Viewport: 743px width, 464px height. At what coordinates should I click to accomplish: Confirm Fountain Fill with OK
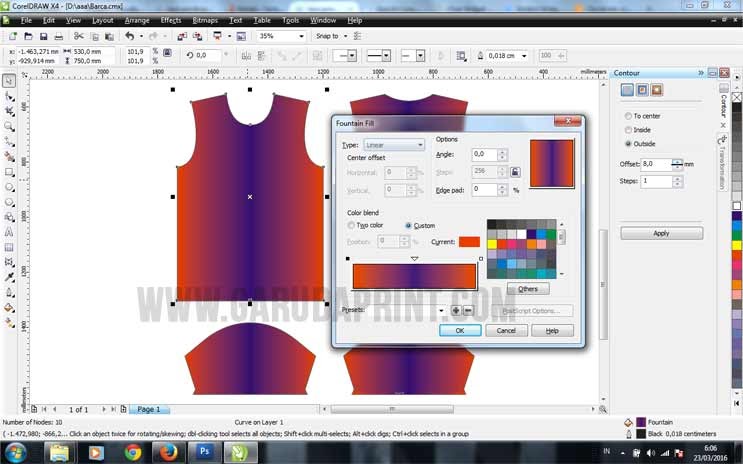coord(460,330)
